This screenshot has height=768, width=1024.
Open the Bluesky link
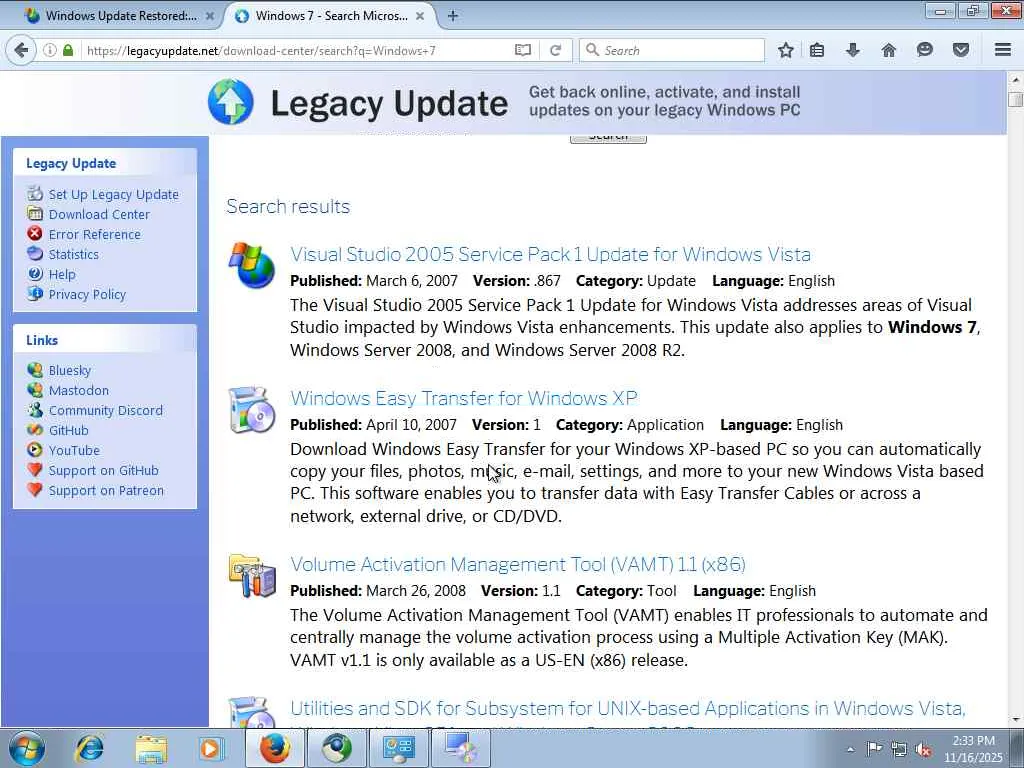[x=69, y=370]
